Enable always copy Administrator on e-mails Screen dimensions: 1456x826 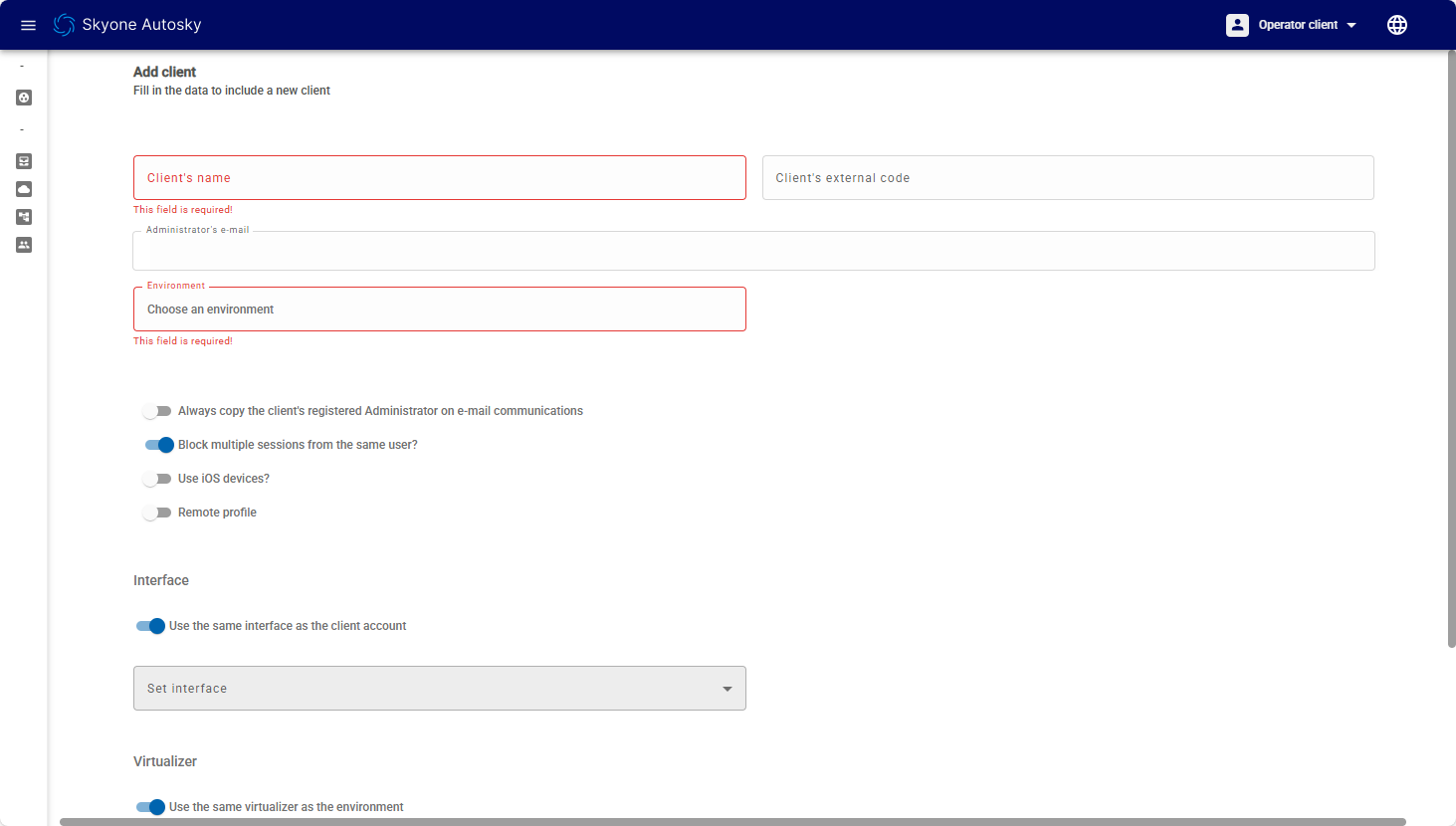156,411
